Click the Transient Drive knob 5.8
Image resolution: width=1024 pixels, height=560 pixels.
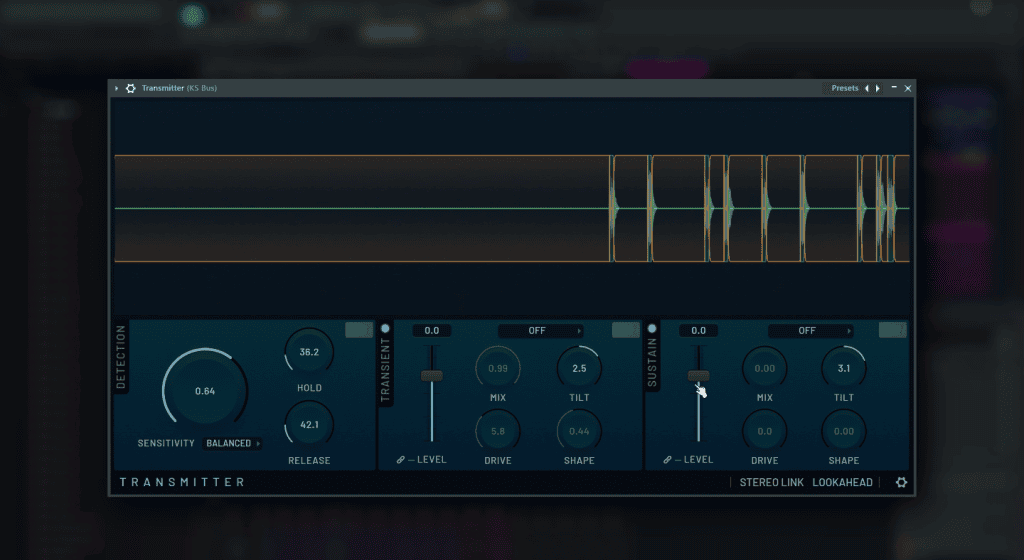pos(498,431)
